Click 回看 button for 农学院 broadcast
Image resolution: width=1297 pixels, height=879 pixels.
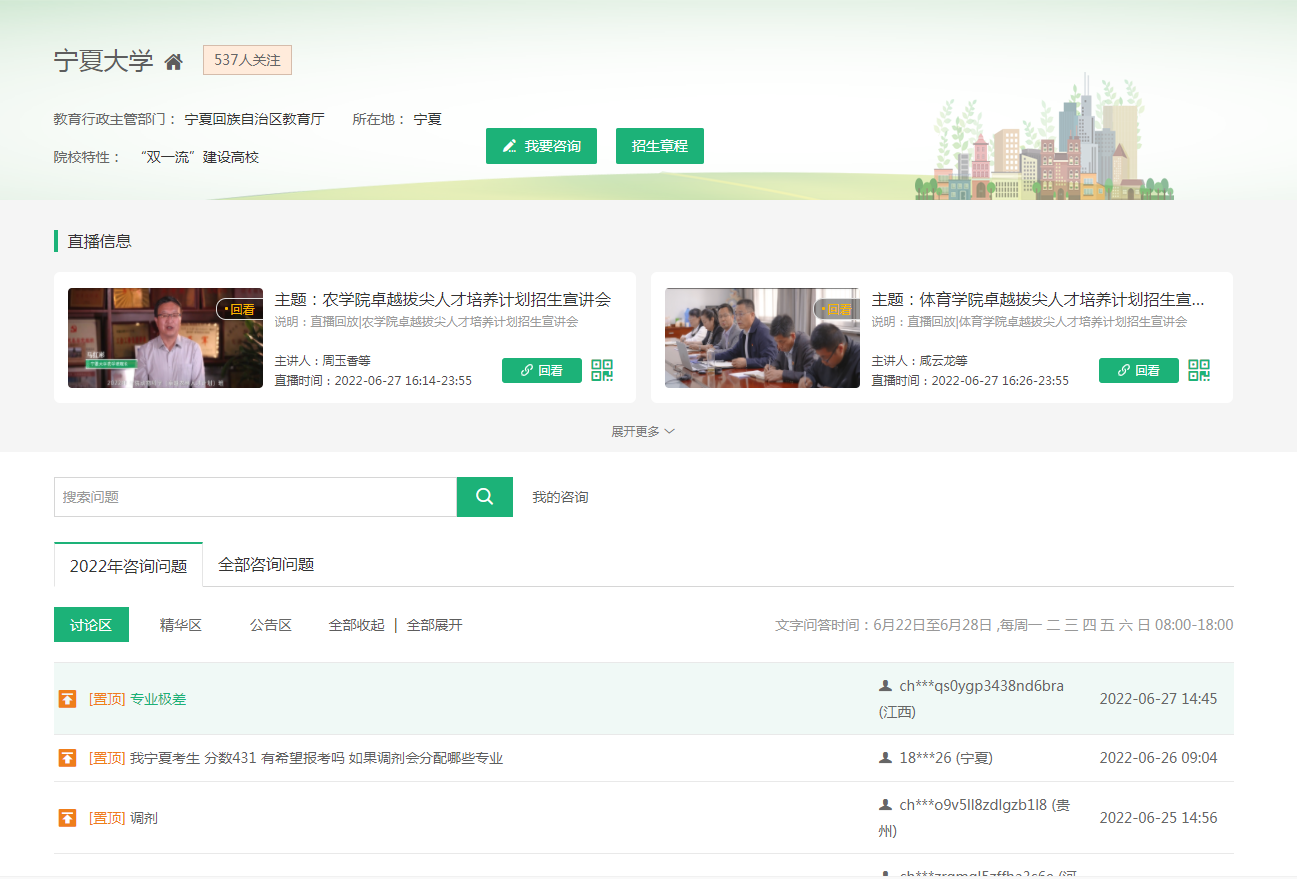pos(541,371)
